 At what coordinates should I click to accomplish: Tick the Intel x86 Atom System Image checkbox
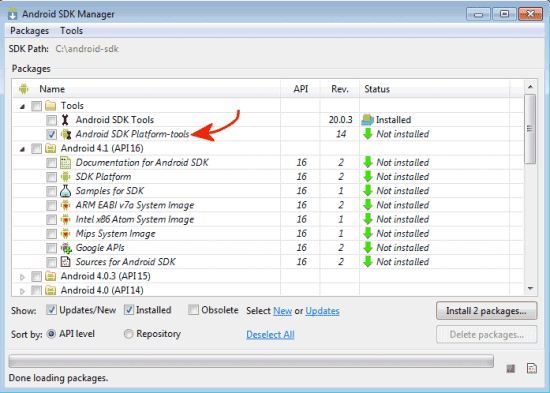coord(51,220)
